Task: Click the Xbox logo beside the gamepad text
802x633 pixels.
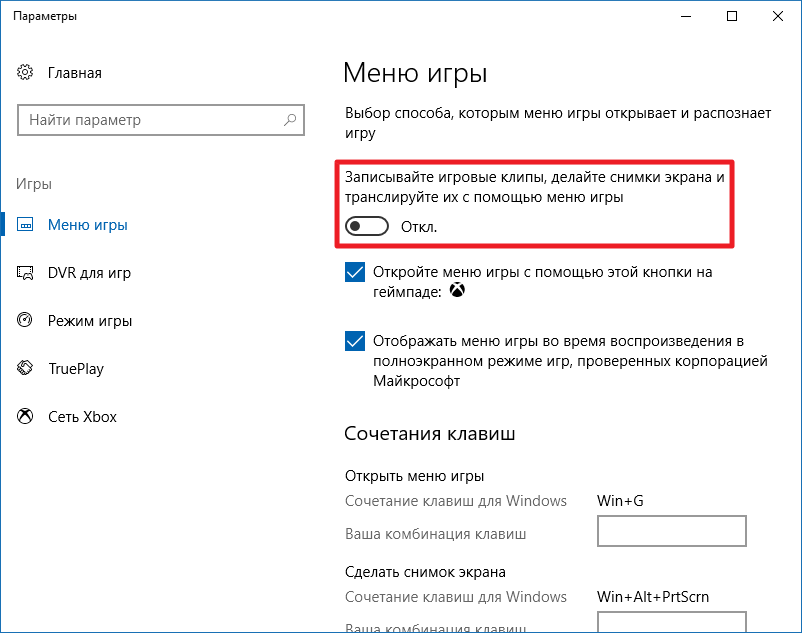Action: coord(457,291)
